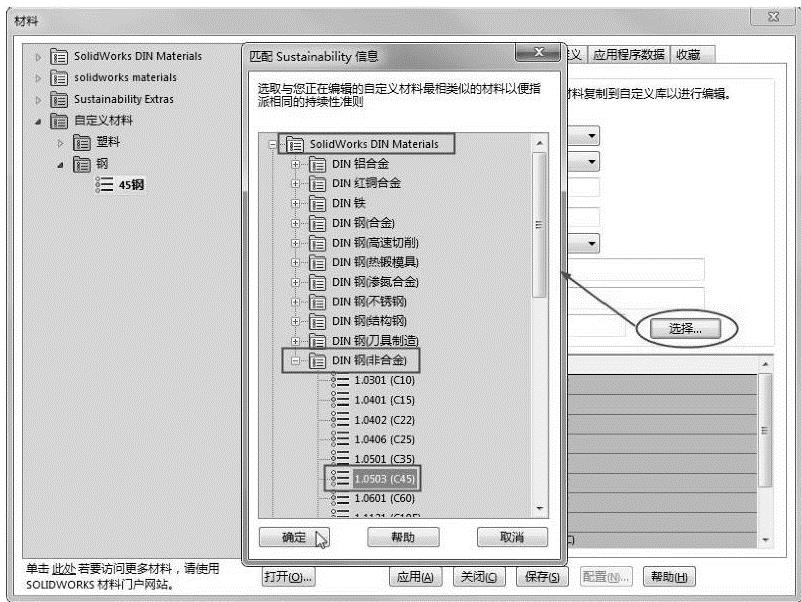Click the Sustainability Extras library icon
Viewport: 801px width, 602px height.
[59, 100]
